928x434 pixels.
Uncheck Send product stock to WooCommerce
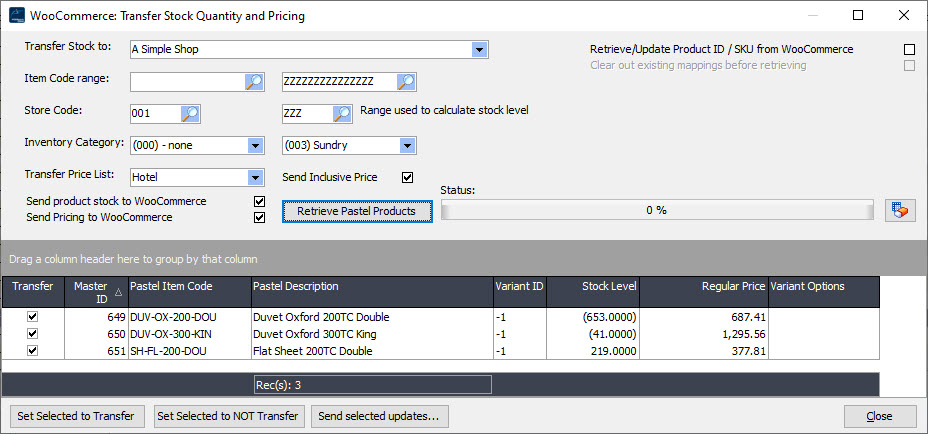point(259,202)
